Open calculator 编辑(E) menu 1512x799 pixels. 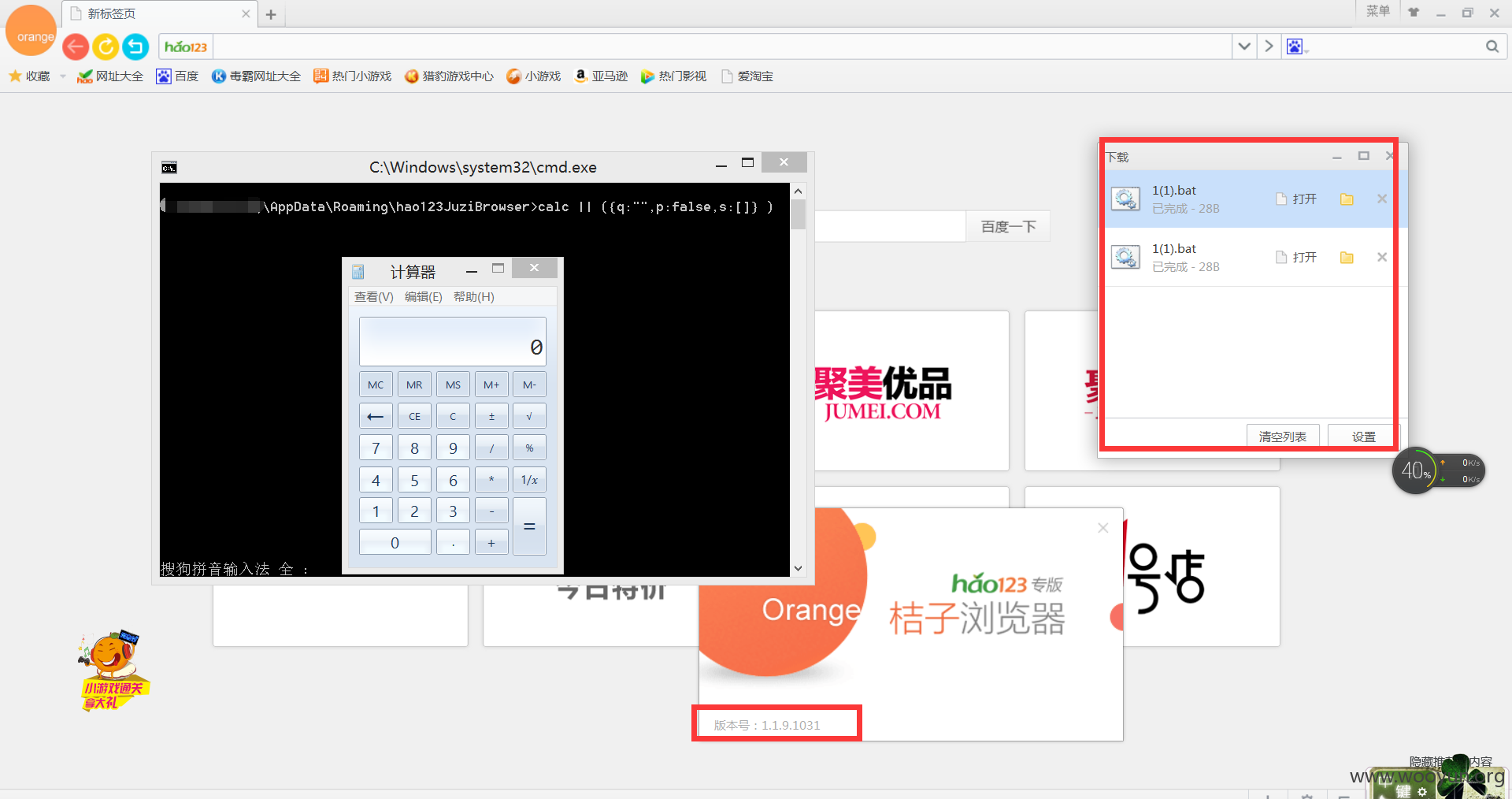[423, 297]
